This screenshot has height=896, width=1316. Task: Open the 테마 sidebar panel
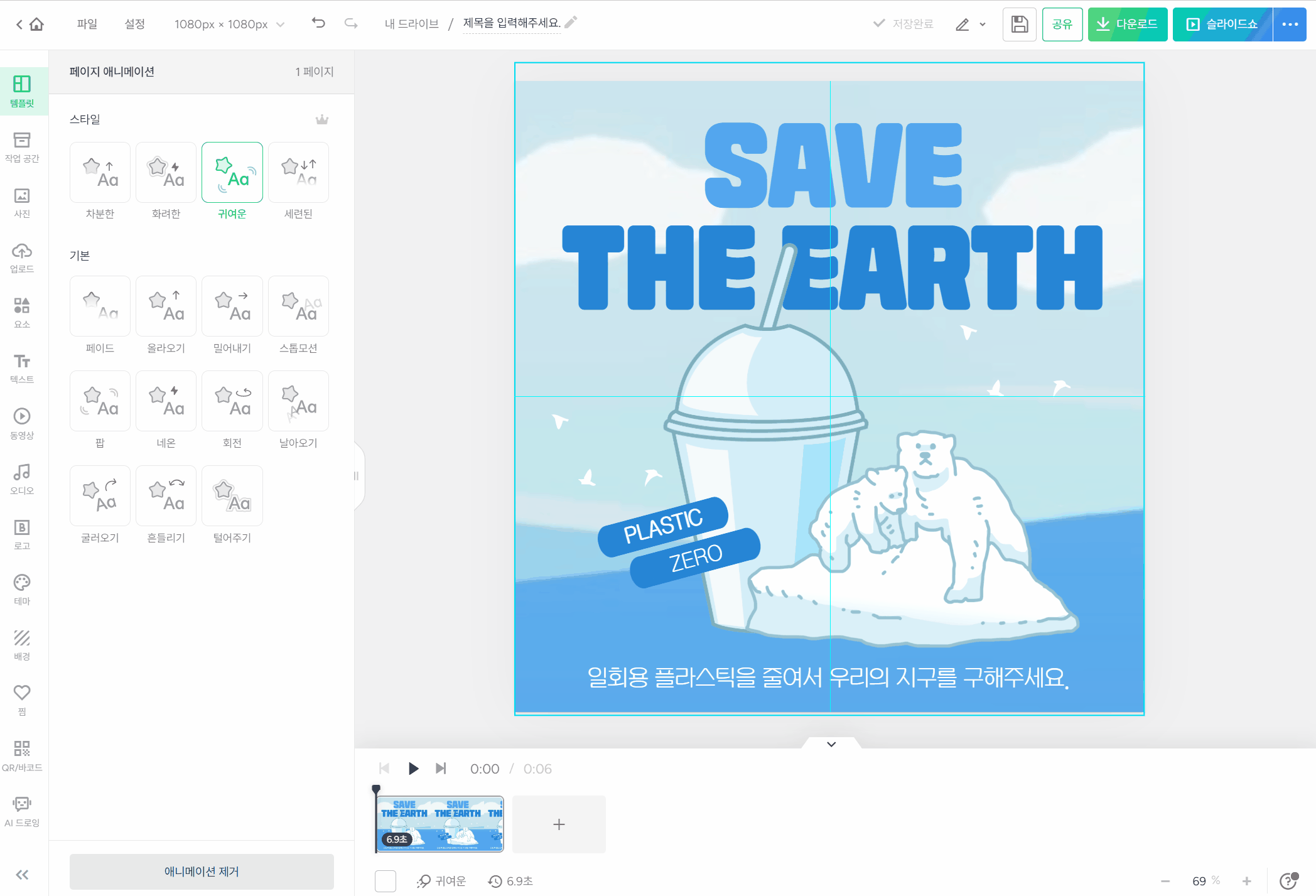pyautogui.click(x=23, y=590)
